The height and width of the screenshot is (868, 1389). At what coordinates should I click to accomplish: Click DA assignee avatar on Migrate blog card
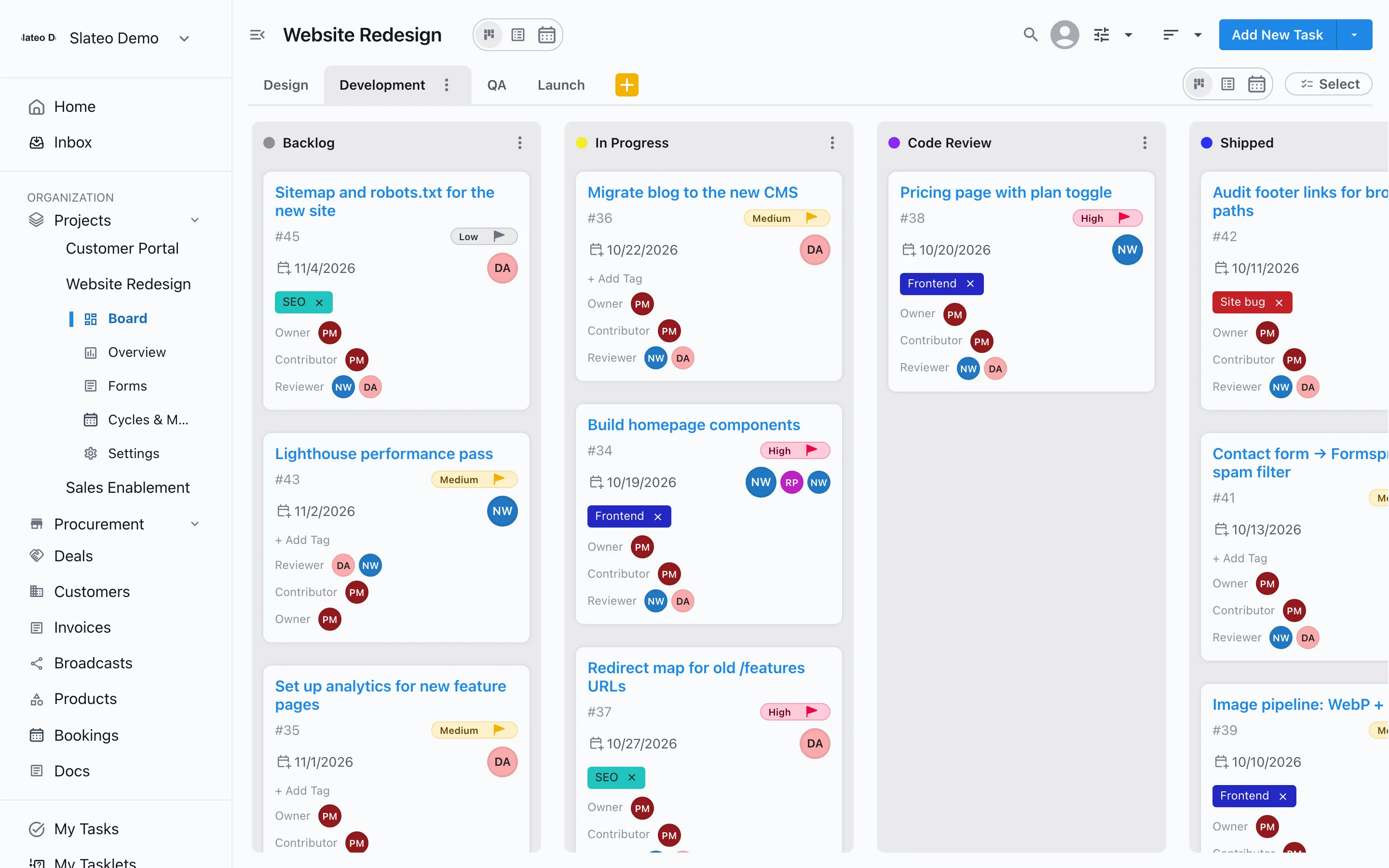(815, 250)
